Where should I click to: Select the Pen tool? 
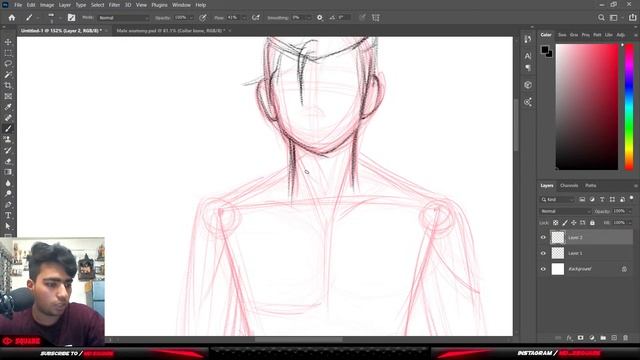(x=8, y=204)
